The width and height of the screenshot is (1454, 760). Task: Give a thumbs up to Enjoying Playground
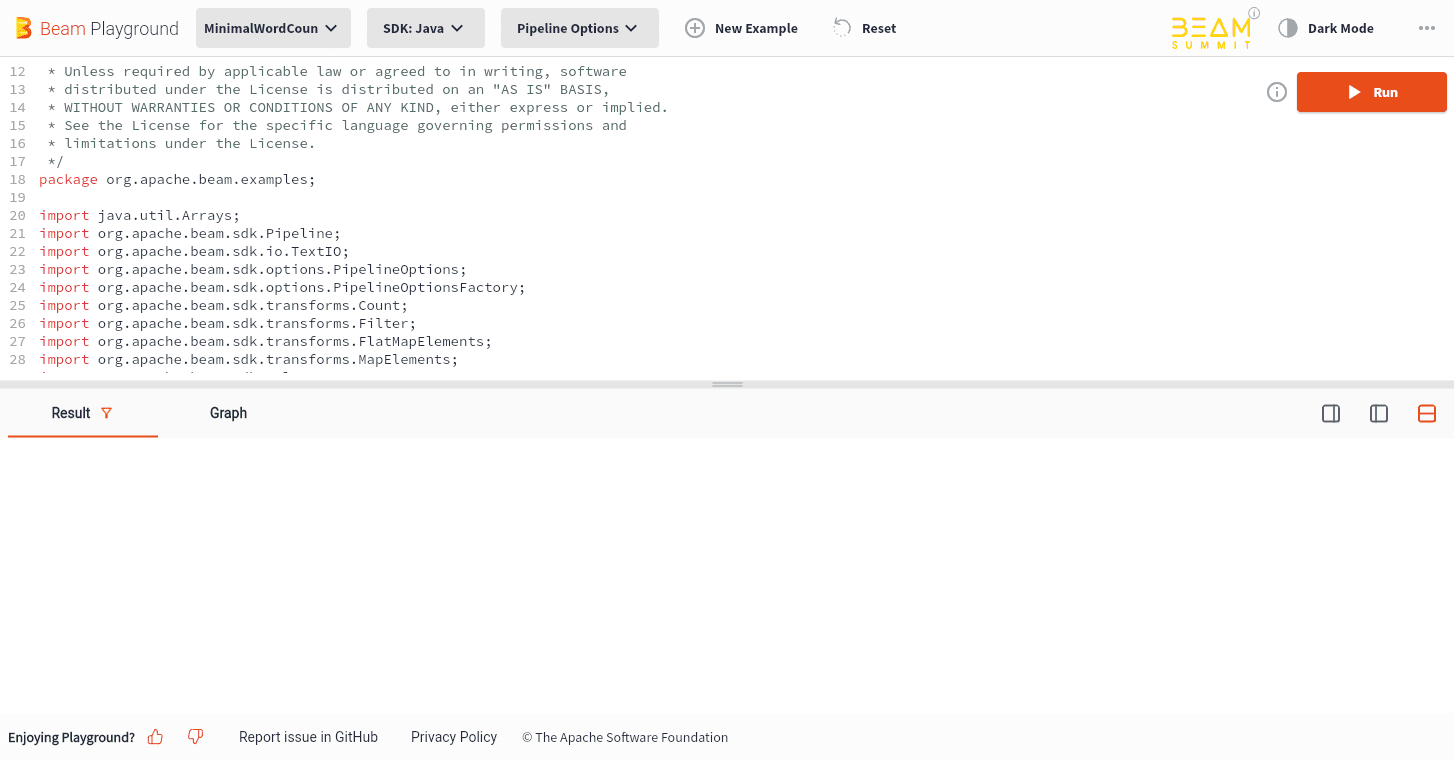155,736
